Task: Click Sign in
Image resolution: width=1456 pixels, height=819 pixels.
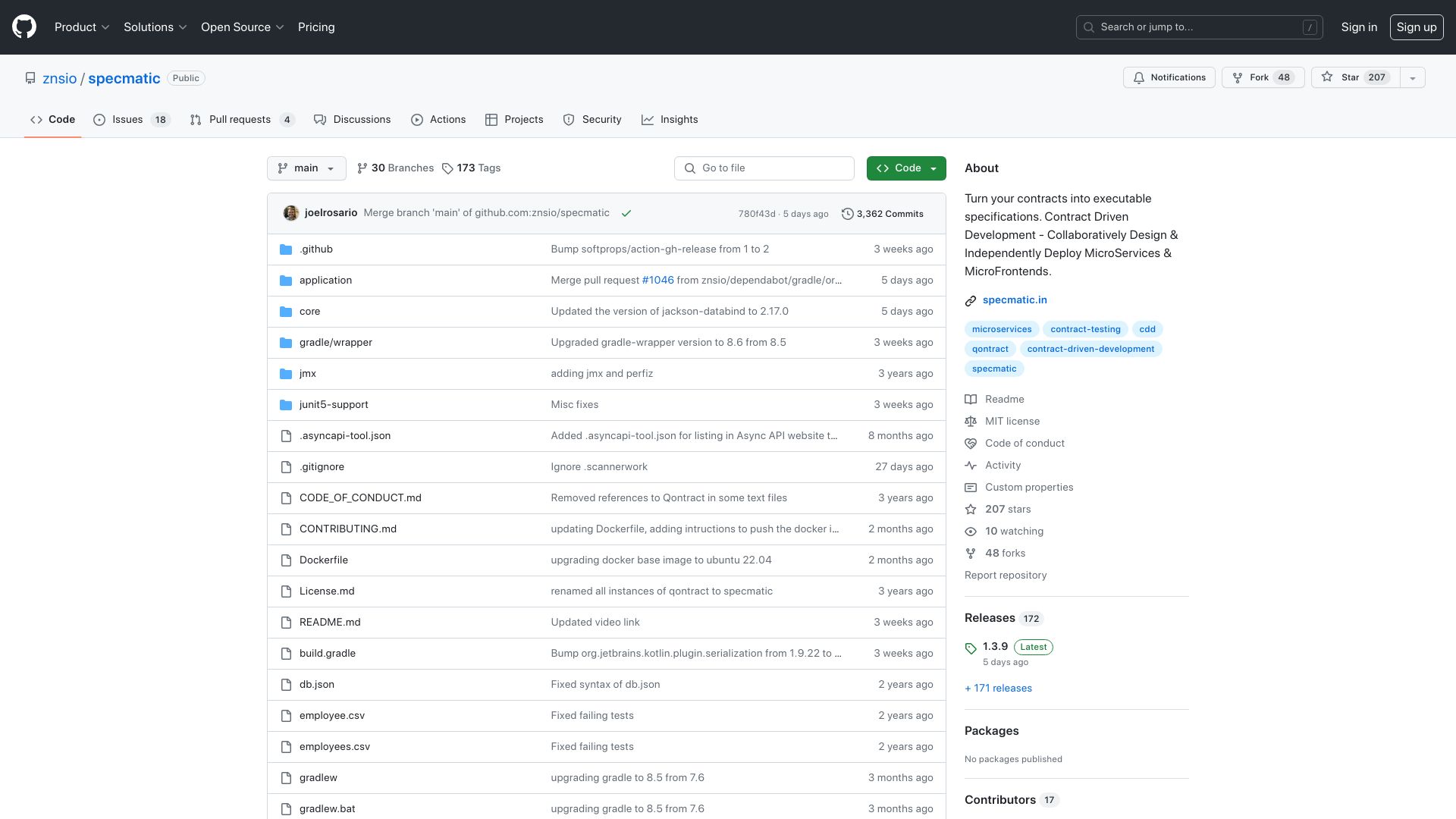Action: pos(1359,27)
